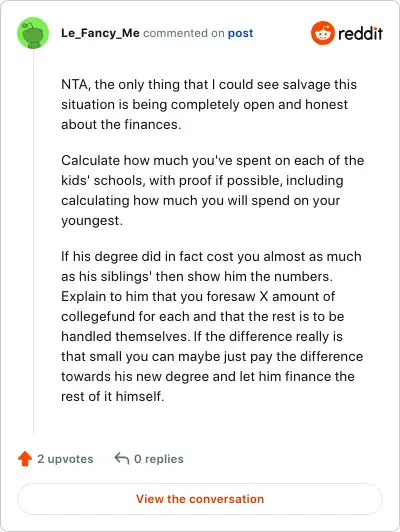Click the paragraph starting "If his degree"

point(212,326)
